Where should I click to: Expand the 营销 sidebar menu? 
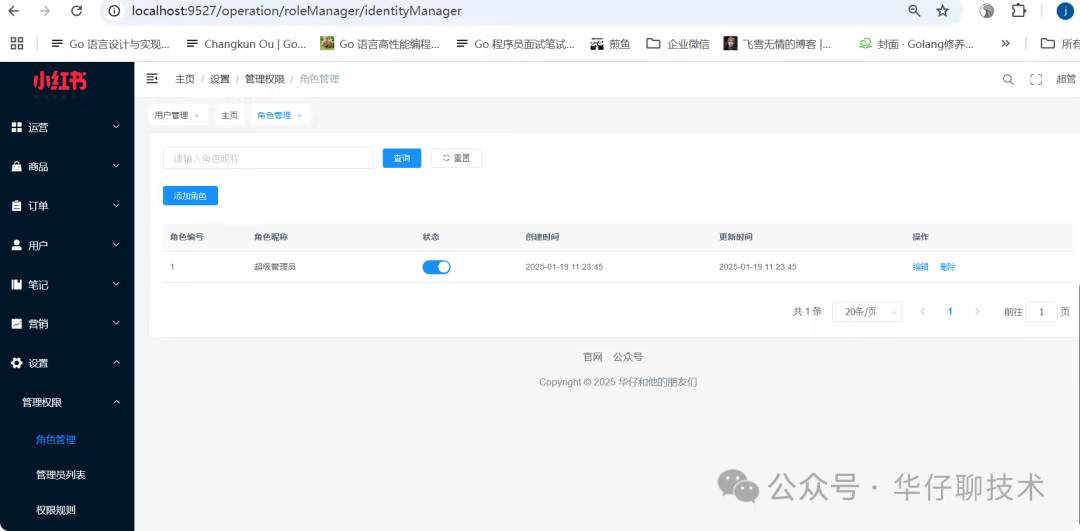67,324
